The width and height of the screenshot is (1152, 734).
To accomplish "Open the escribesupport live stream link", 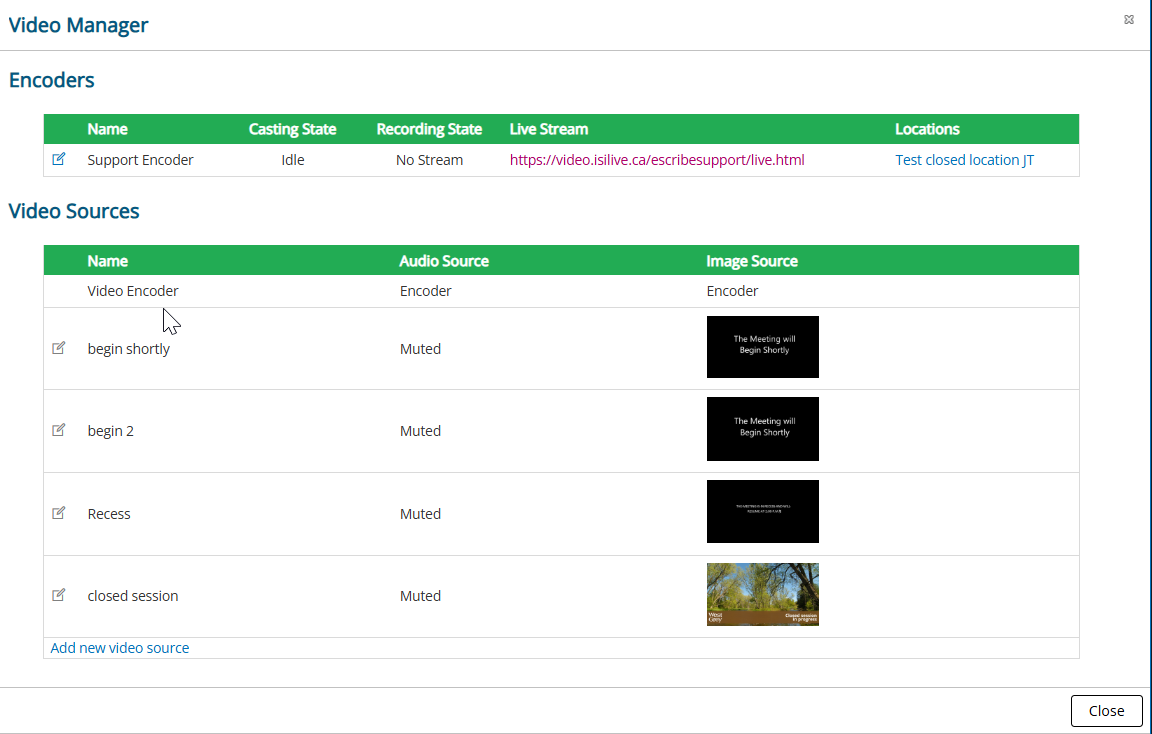I will [657, 159].
